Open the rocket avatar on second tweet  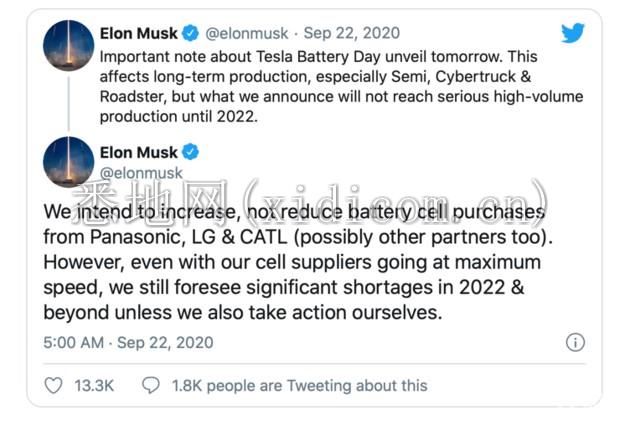(x=69, y=162)
